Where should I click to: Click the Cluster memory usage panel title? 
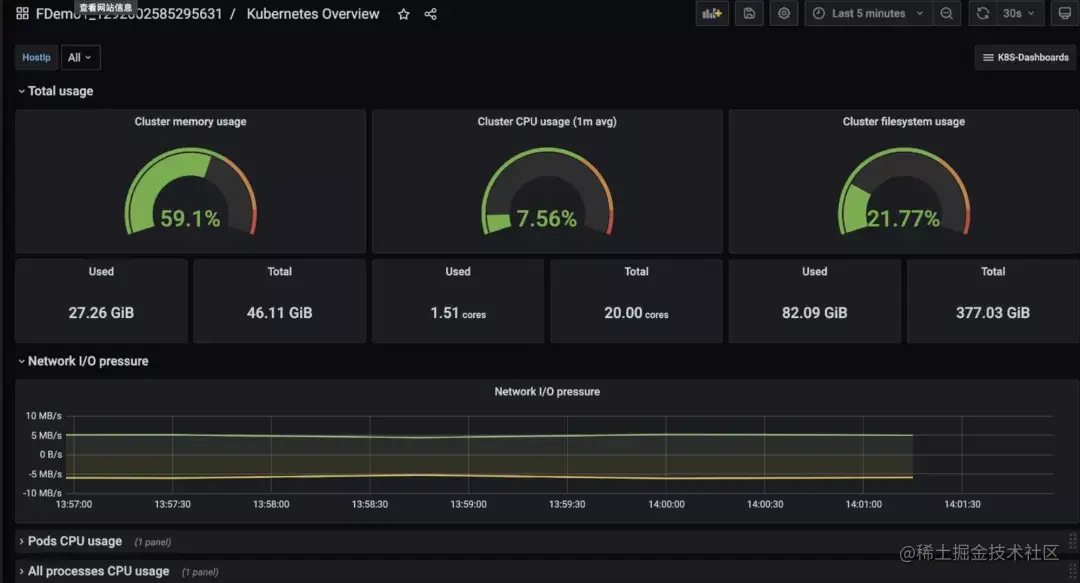point(190,121)
